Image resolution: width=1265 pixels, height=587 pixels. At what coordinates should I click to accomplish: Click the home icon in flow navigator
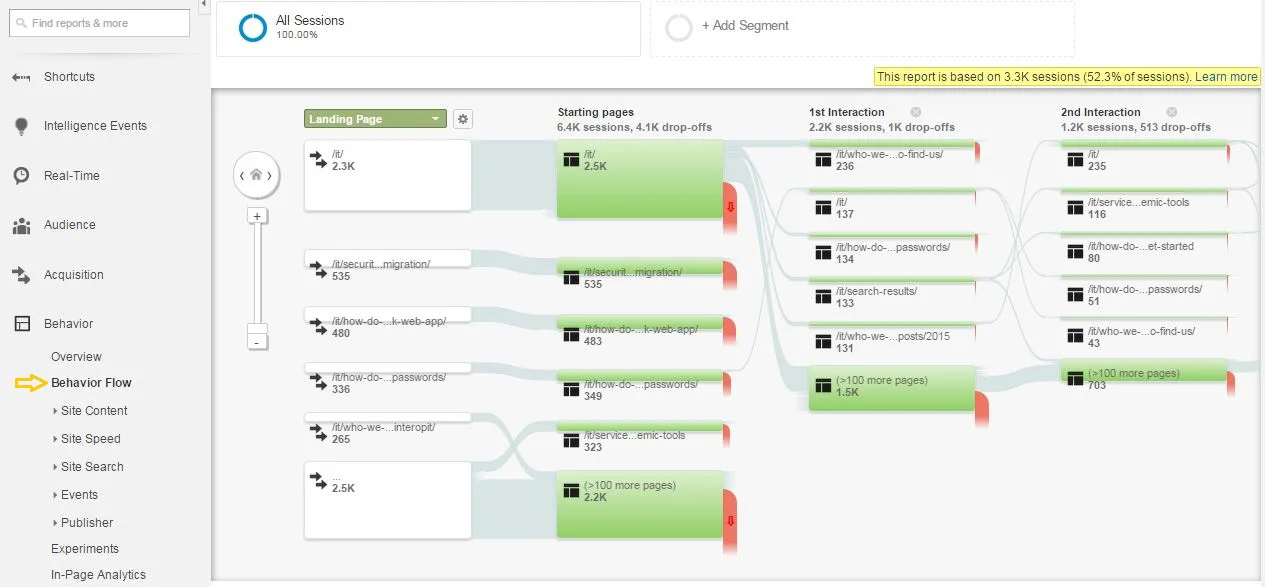pyautogui.click(x=256, y=175)
